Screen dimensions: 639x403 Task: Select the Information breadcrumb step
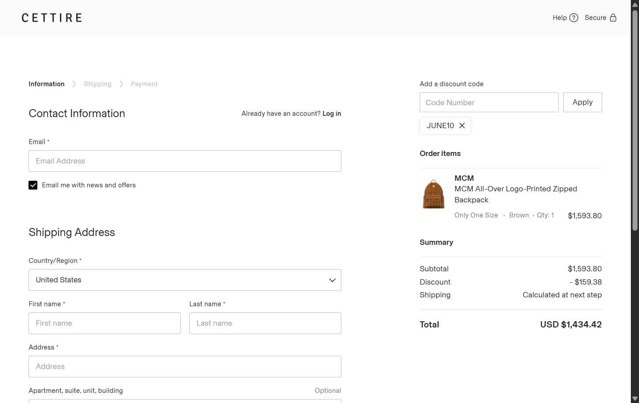46,84
